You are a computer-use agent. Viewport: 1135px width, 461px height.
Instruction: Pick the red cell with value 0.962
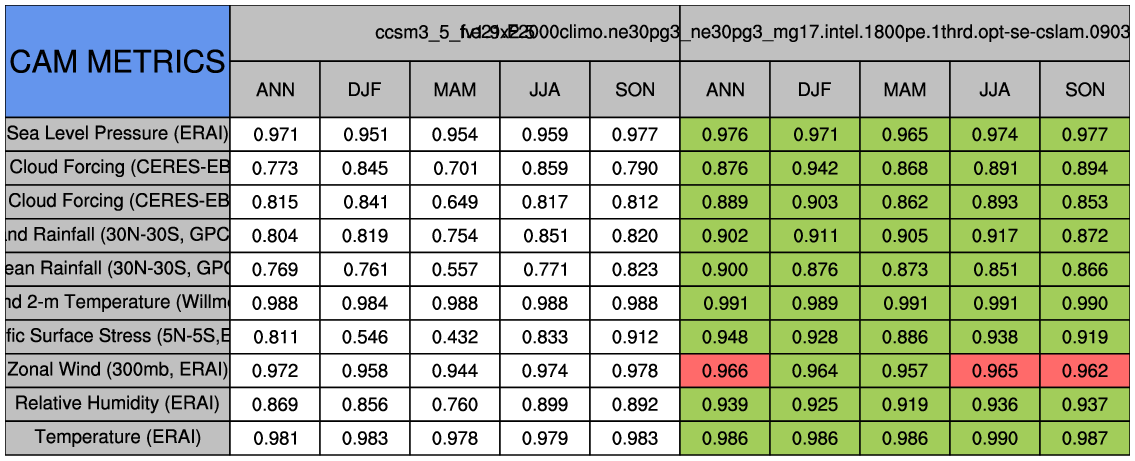1085,370
